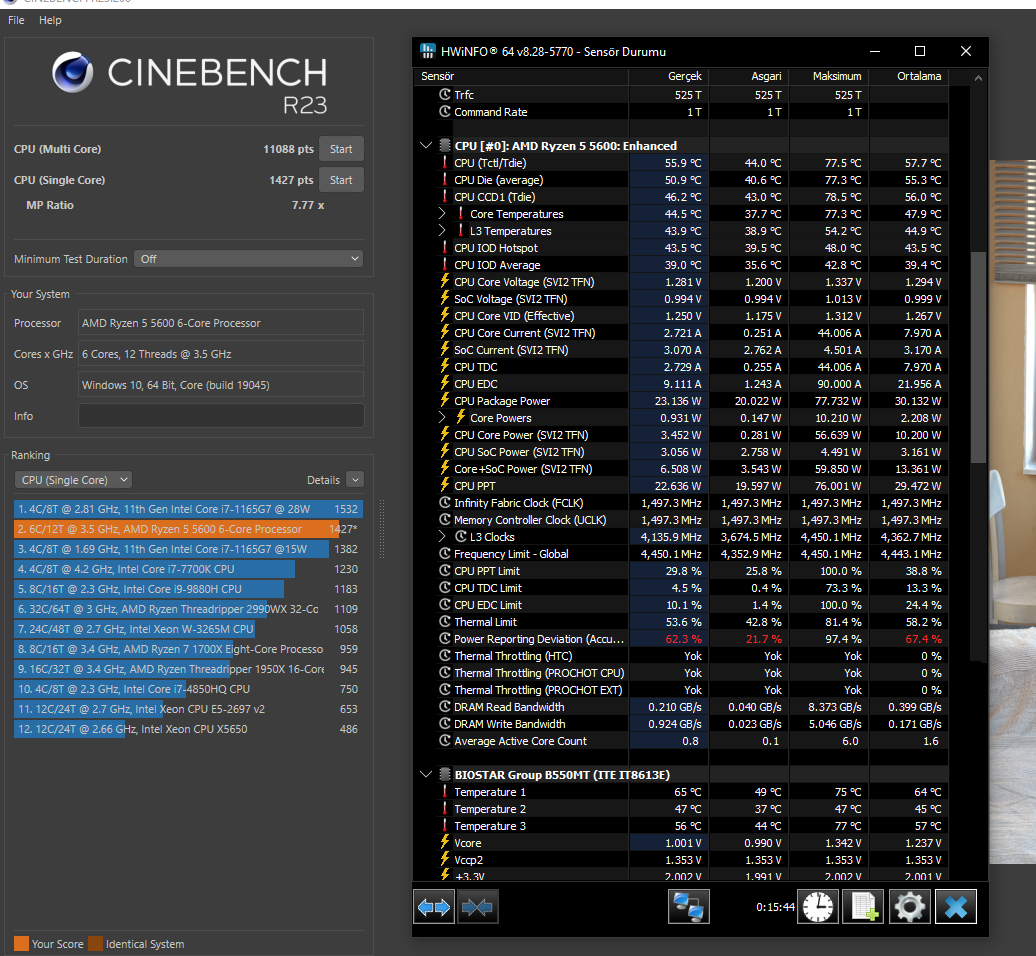Click the HWiNFO title bar app icon
This screenshot has height=956, width=1036.
coord(427,51)
